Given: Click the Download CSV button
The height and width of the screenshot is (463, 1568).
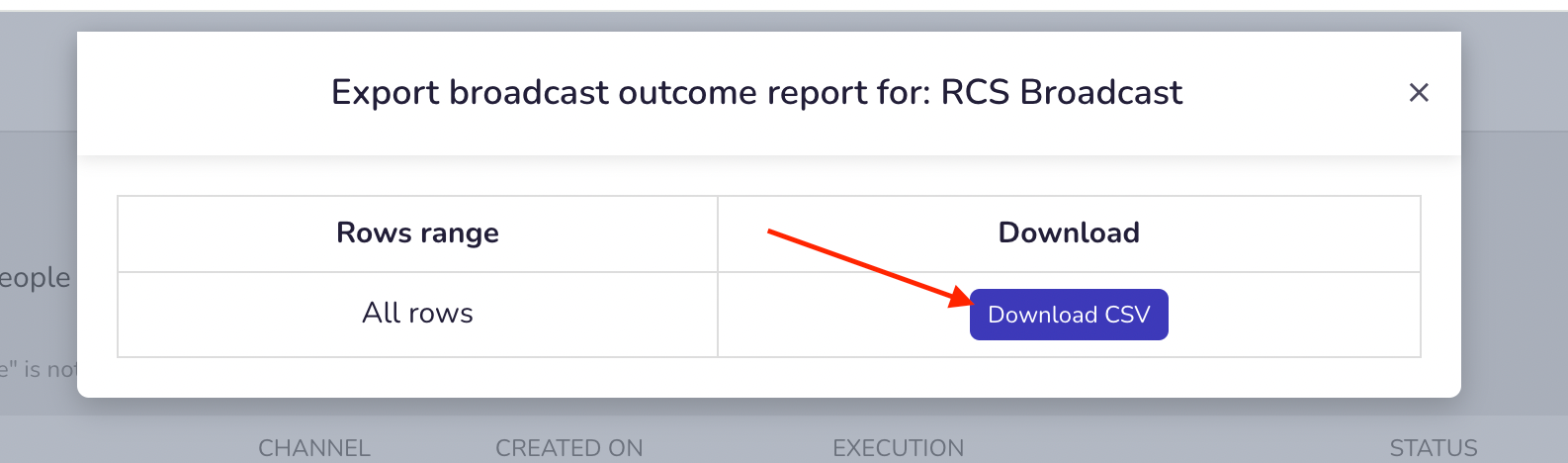Looking at the screenshot, I should 1069,315.
